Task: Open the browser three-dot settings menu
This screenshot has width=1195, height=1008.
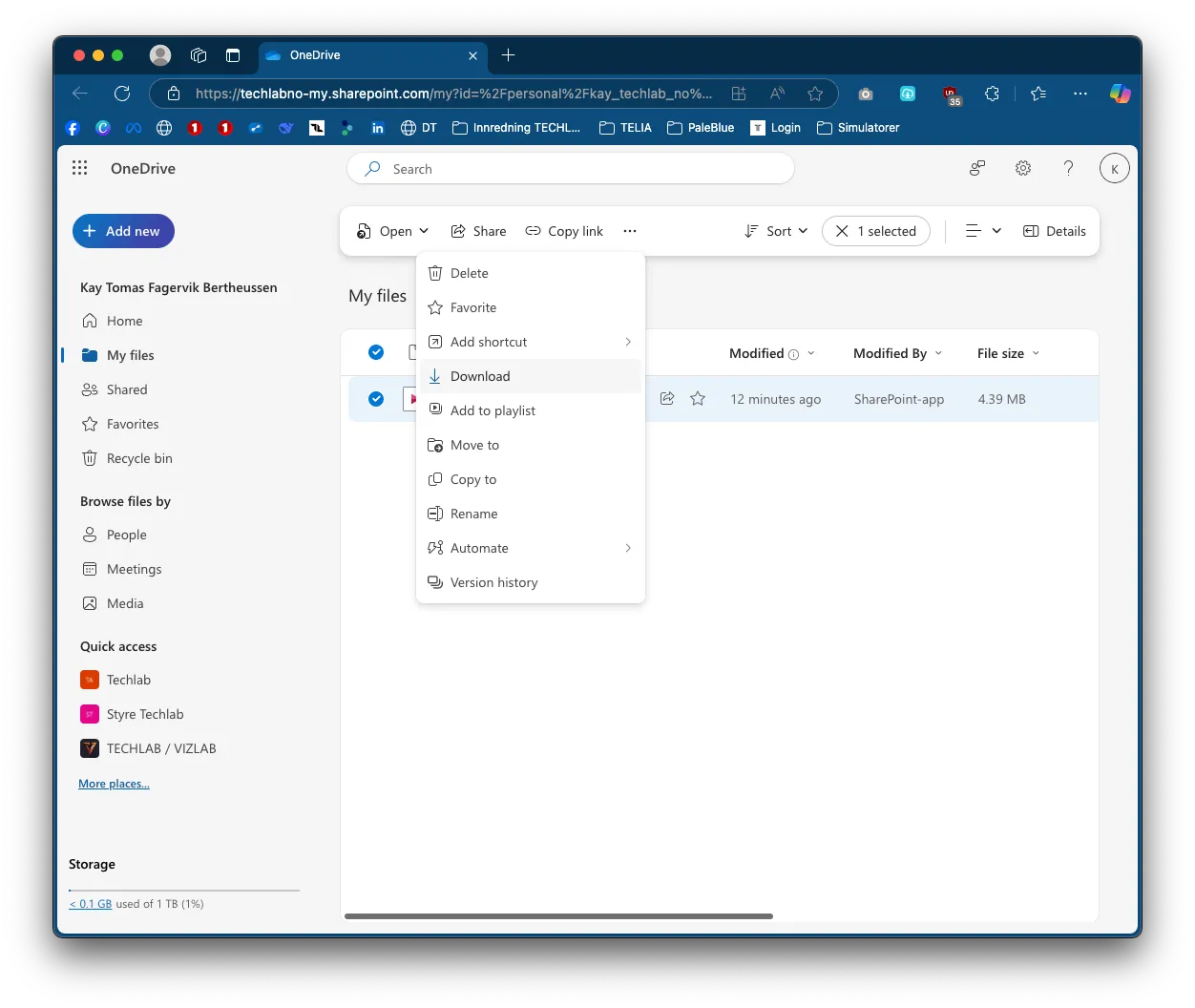Action: coord(1080,94)
